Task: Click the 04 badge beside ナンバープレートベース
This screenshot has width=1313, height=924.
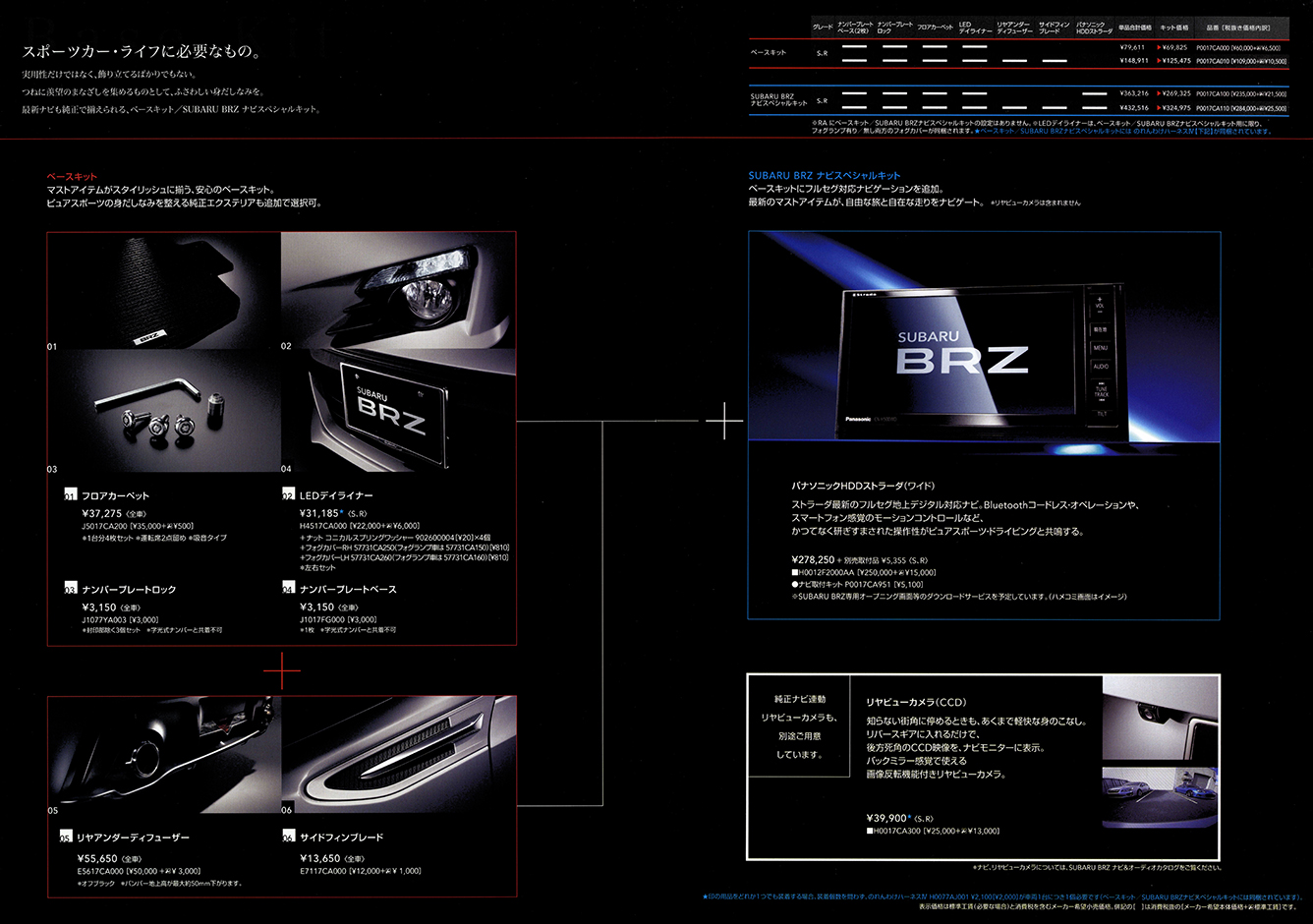Action: point(289,589)
